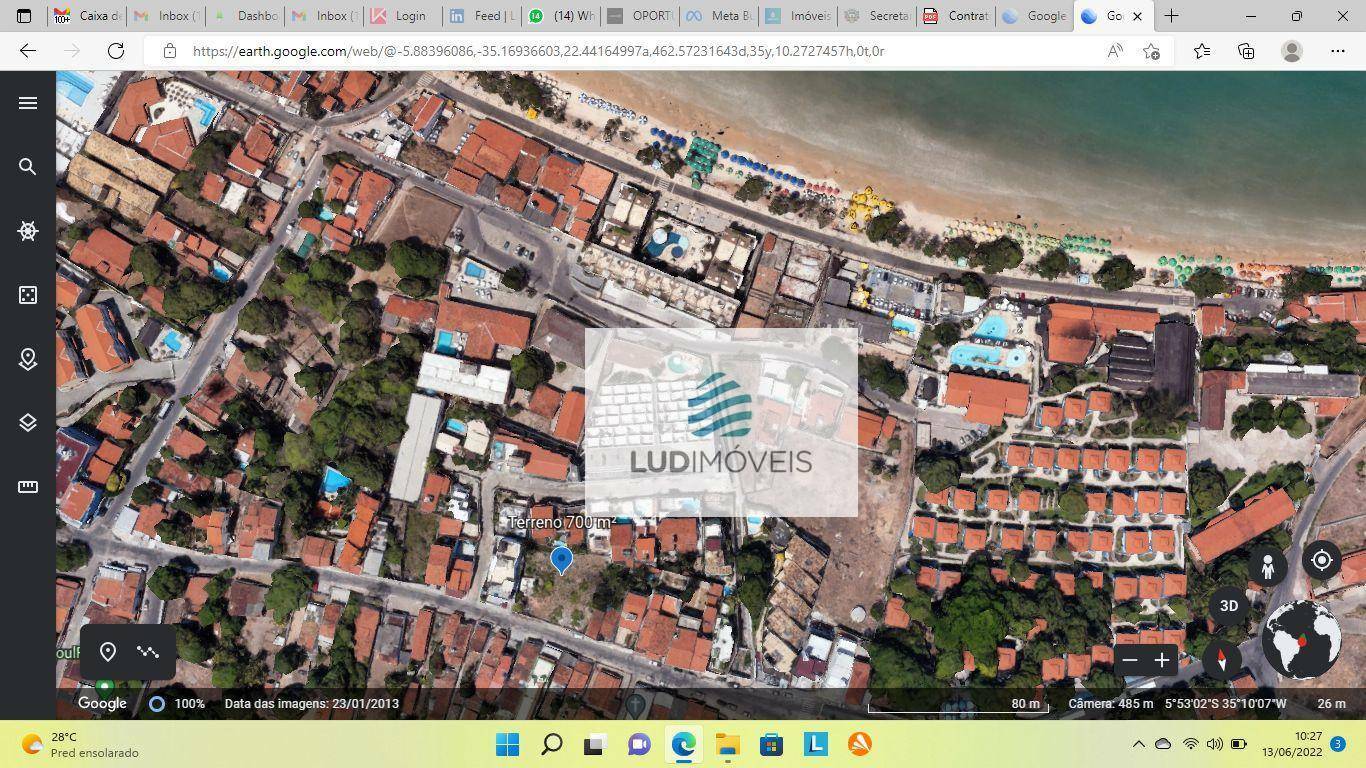1366x768 pixels.
Task: Open the Google Earth hamburger menu
Action: click(28, 103)
